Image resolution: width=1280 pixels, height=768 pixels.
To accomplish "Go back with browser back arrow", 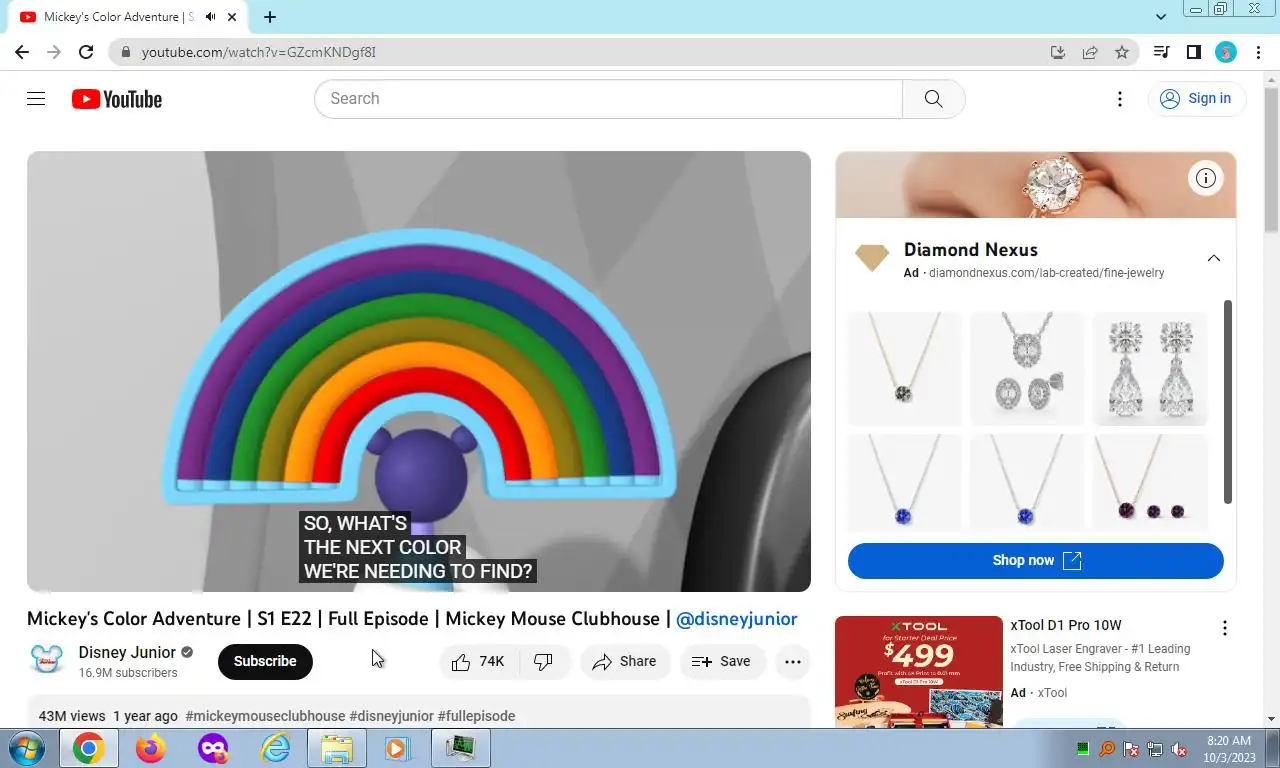I will tap(22, 52).
